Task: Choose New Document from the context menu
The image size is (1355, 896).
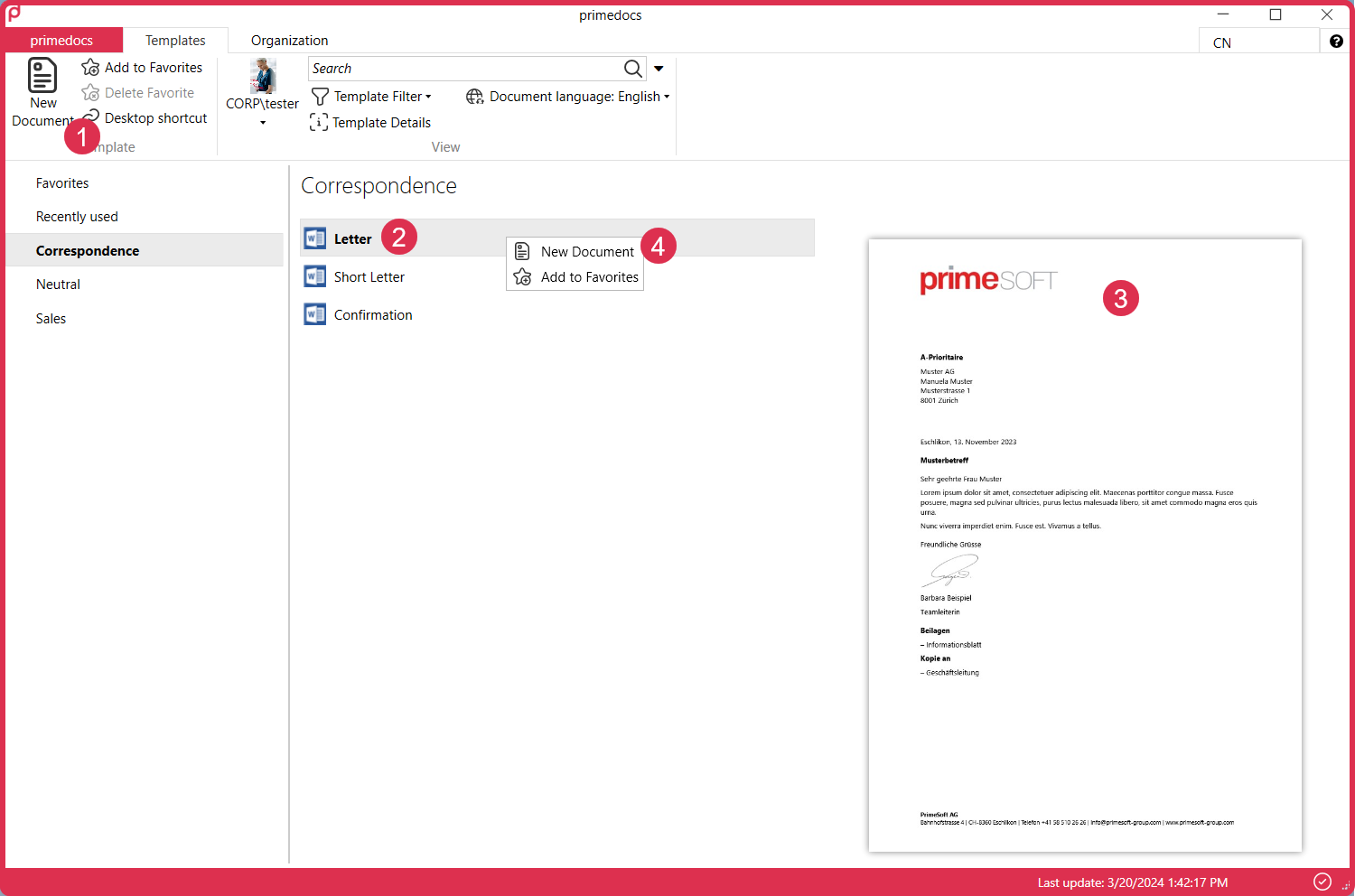Action: (575, 252)
